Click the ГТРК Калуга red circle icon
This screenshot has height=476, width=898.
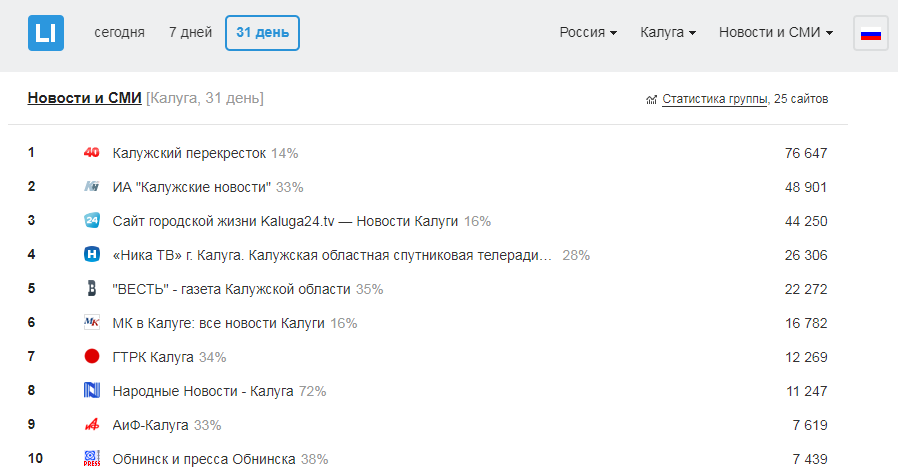[x=92, y=357]
